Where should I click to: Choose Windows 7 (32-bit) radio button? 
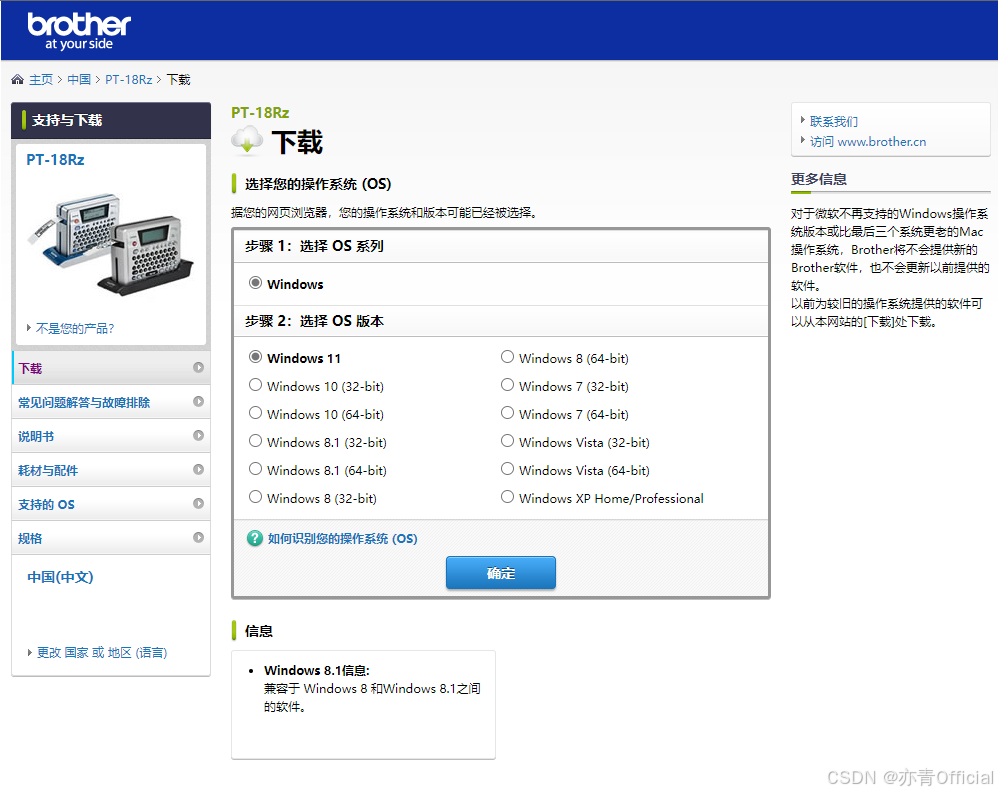(507, 385)
